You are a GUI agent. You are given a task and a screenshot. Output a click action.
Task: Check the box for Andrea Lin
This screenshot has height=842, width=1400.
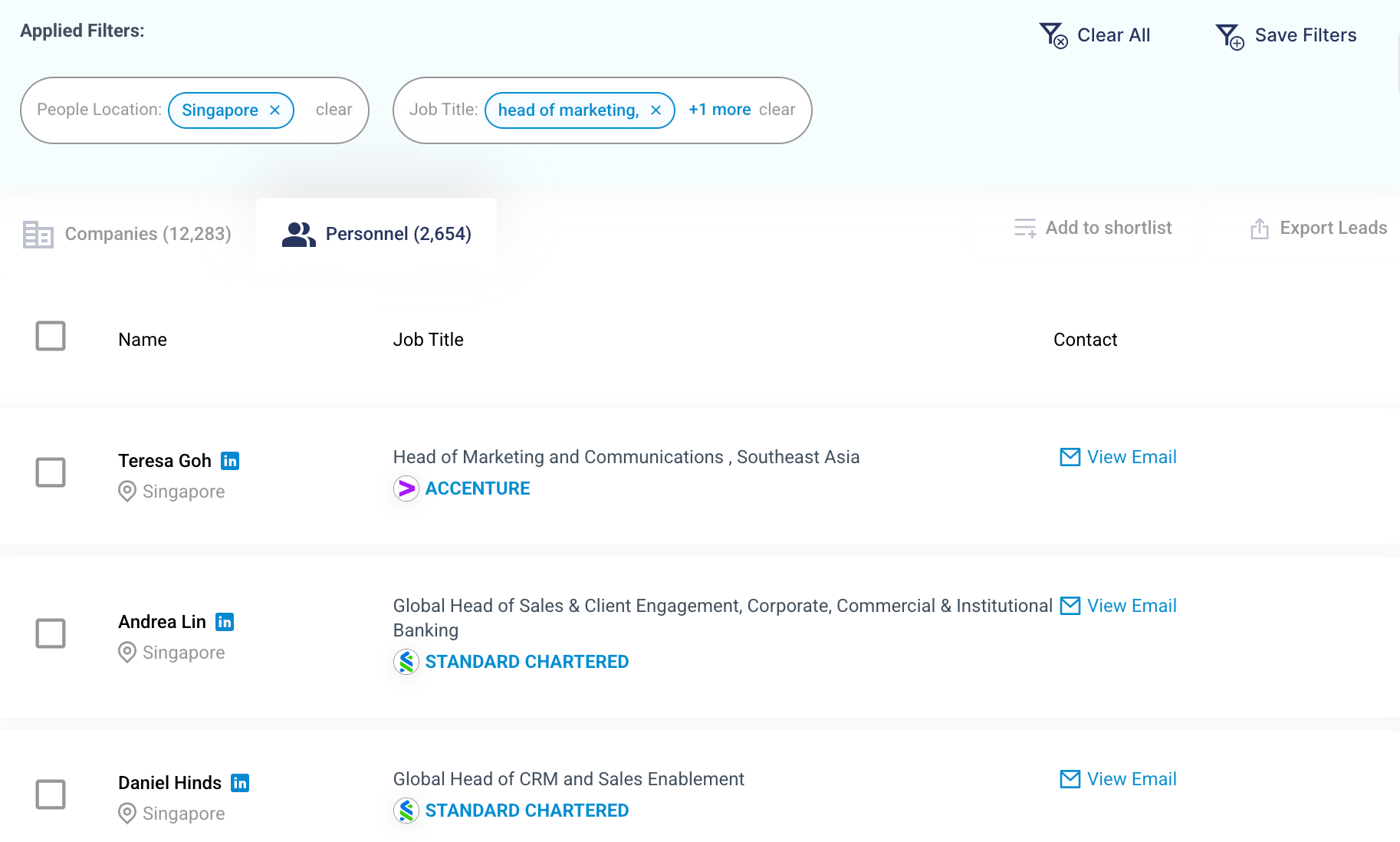tap(51, 633)
